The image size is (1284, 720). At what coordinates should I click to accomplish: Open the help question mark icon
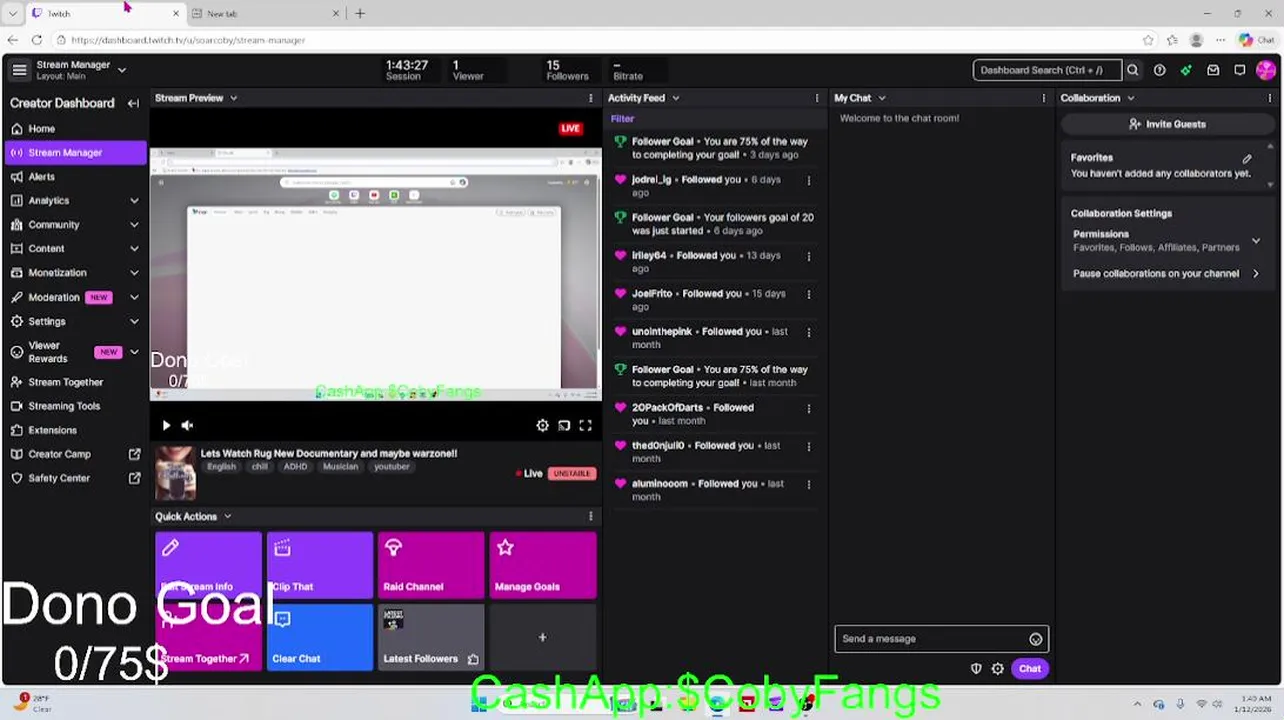tap(1159, 70)
